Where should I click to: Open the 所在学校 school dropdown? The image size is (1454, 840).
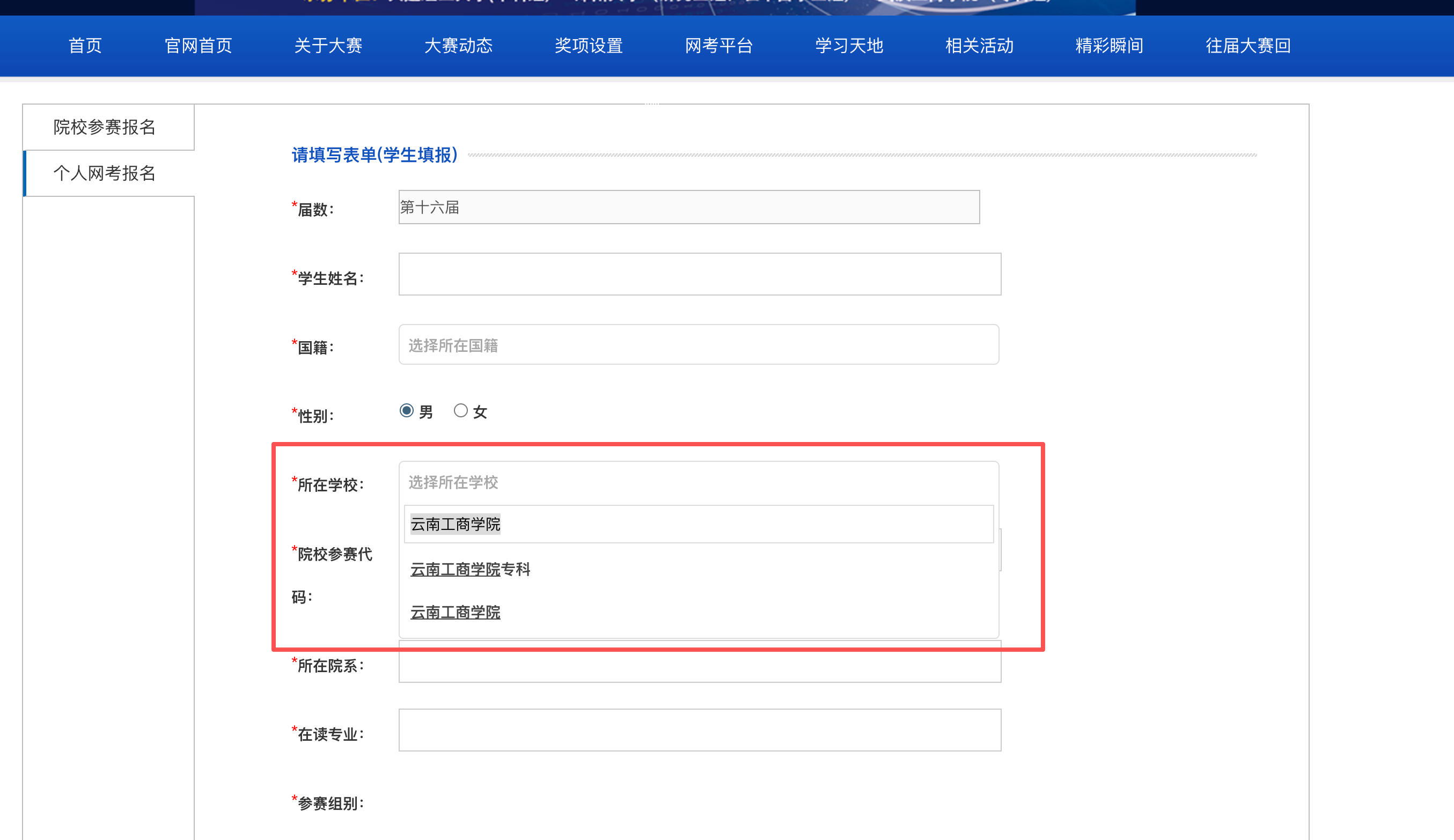(698, 482)
